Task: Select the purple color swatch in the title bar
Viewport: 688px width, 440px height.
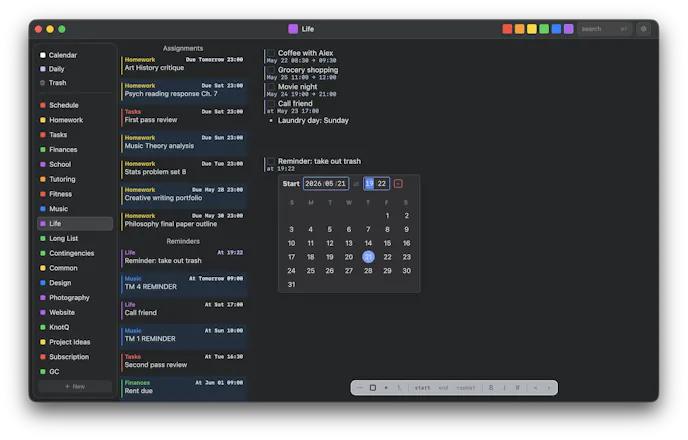Action: tap(569, 29)
